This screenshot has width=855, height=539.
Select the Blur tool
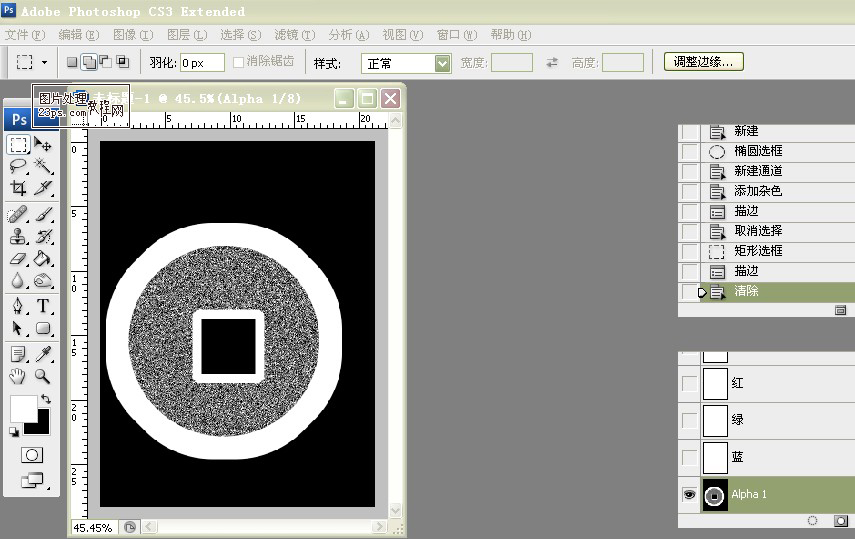coord(18,280)
